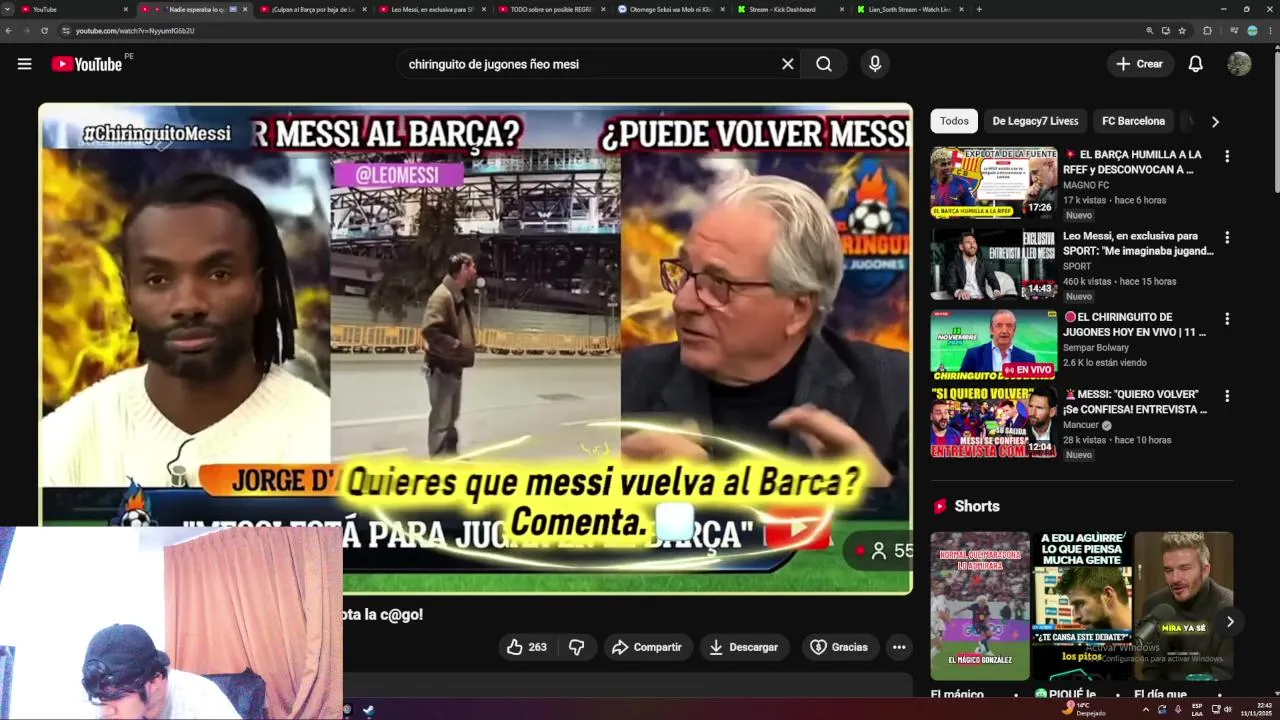Reload the current page
The width and height of the screenshot is (1280, 720).
tap(44, 31)
